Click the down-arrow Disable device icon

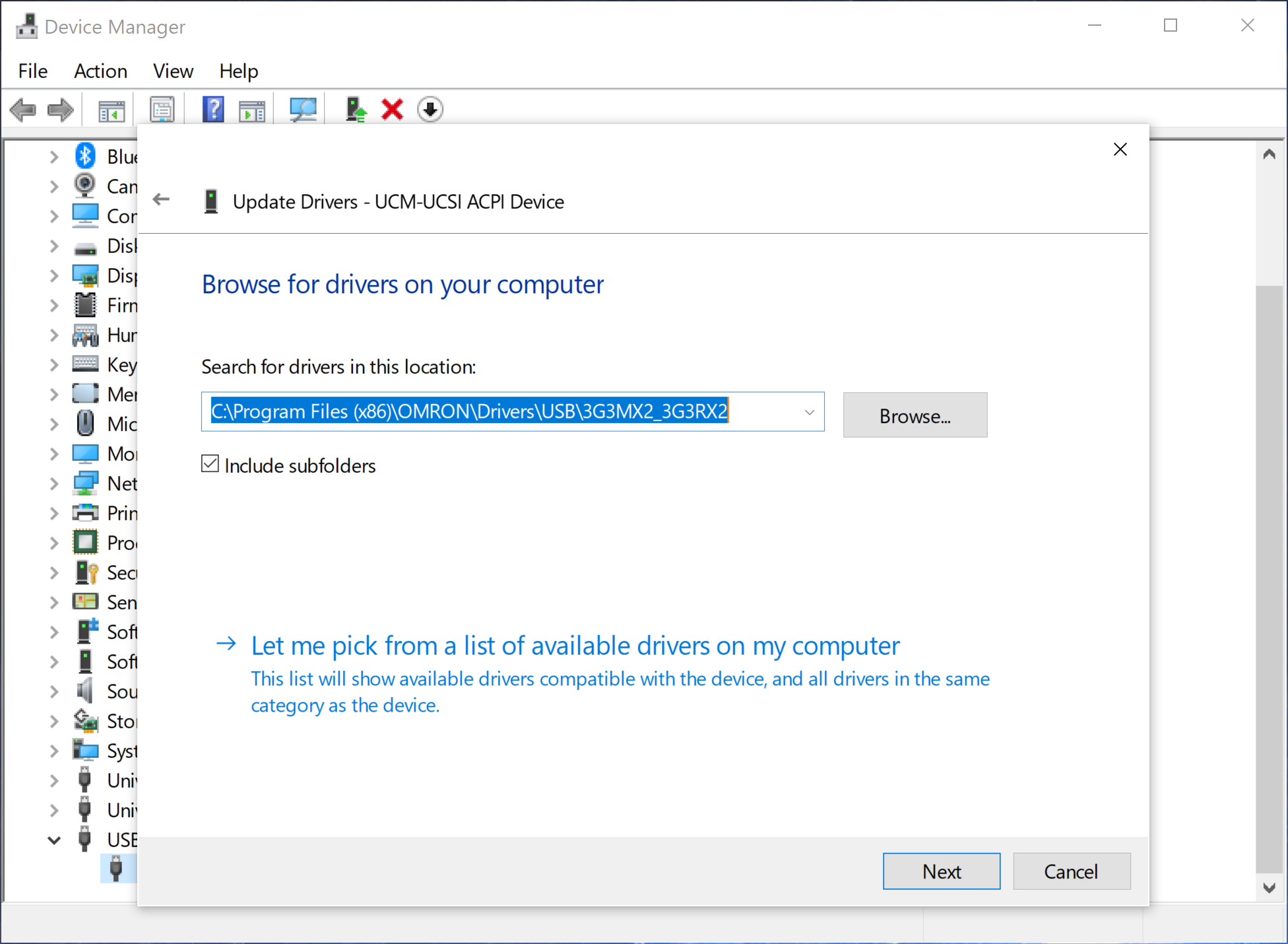[430, 110]
